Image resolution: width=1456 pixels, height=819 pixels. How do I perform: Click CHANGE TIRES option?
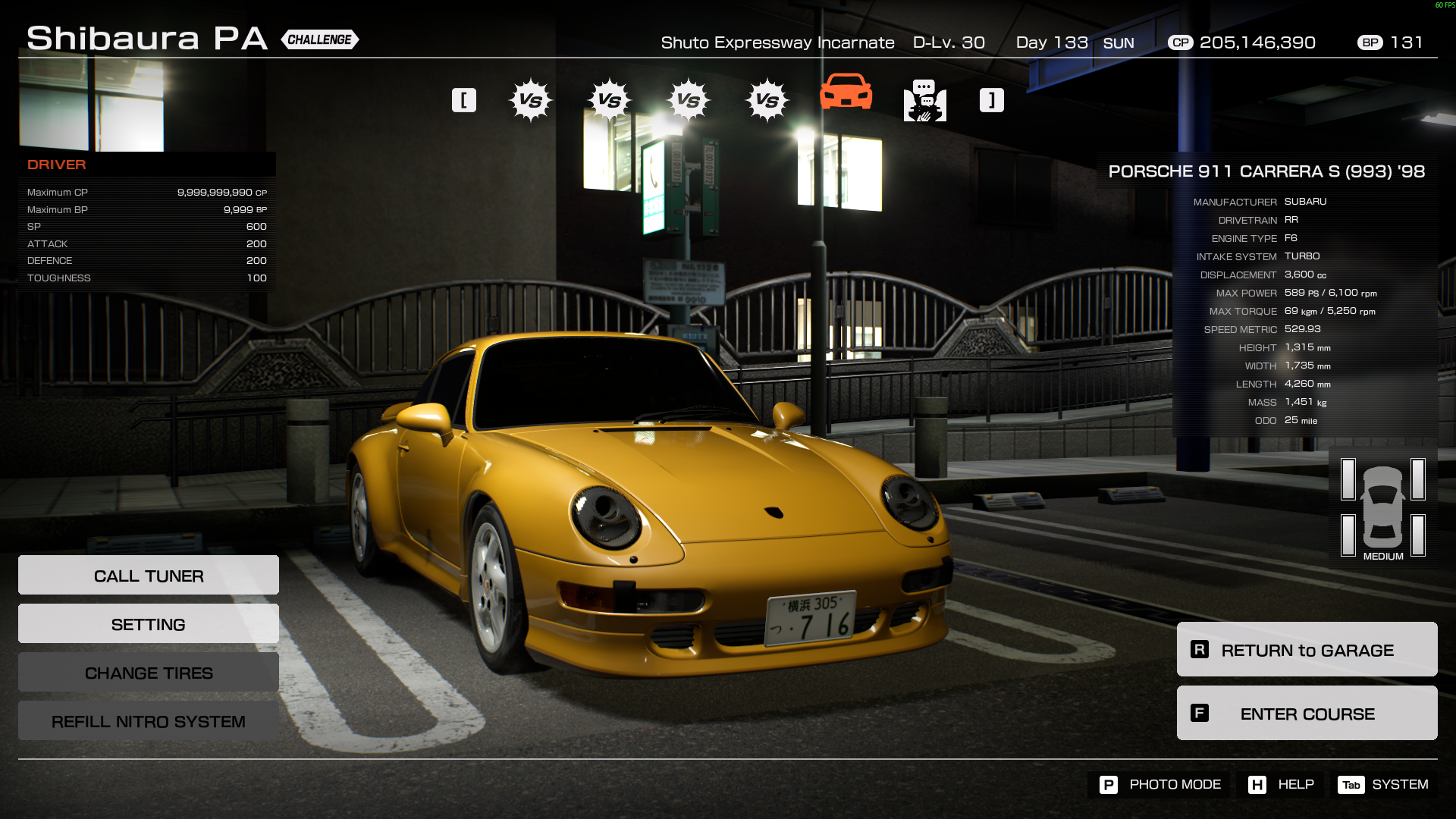(149, 673)
